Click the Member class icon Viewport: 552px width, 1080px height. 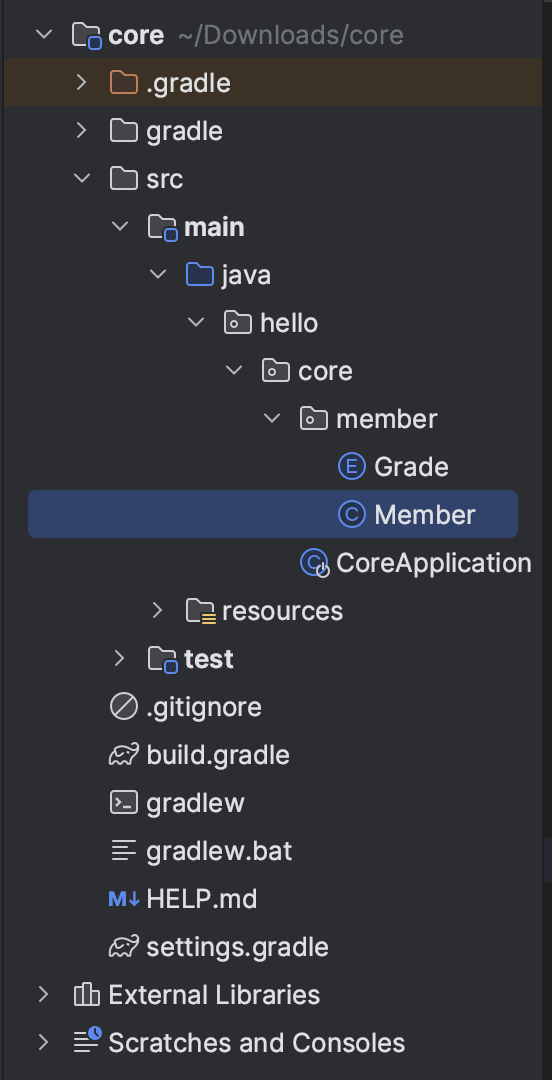coord(351,515)
